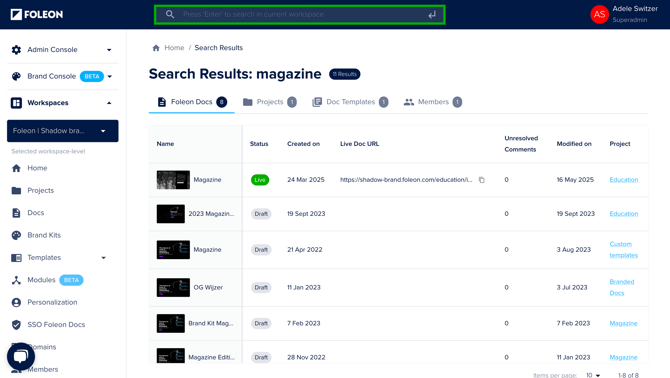Click the Draft badge for 2023 Magazine

point(261,214)
